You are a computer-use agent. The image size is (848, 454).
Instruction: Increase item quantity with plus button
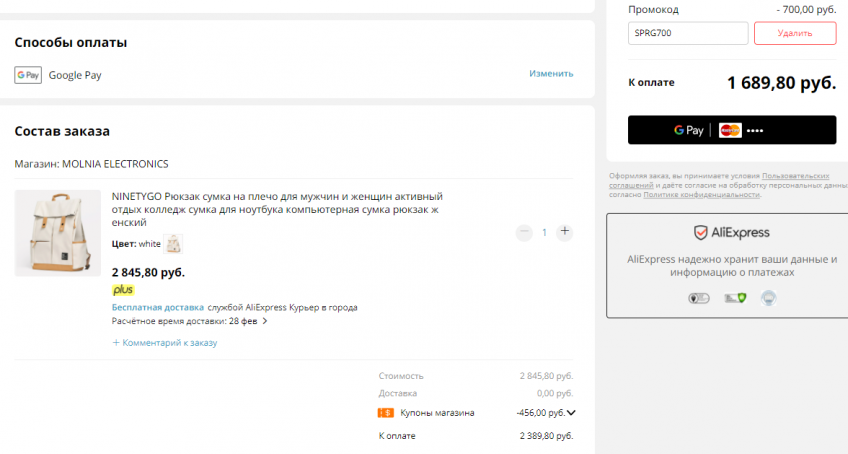click(x=564, y=232)
